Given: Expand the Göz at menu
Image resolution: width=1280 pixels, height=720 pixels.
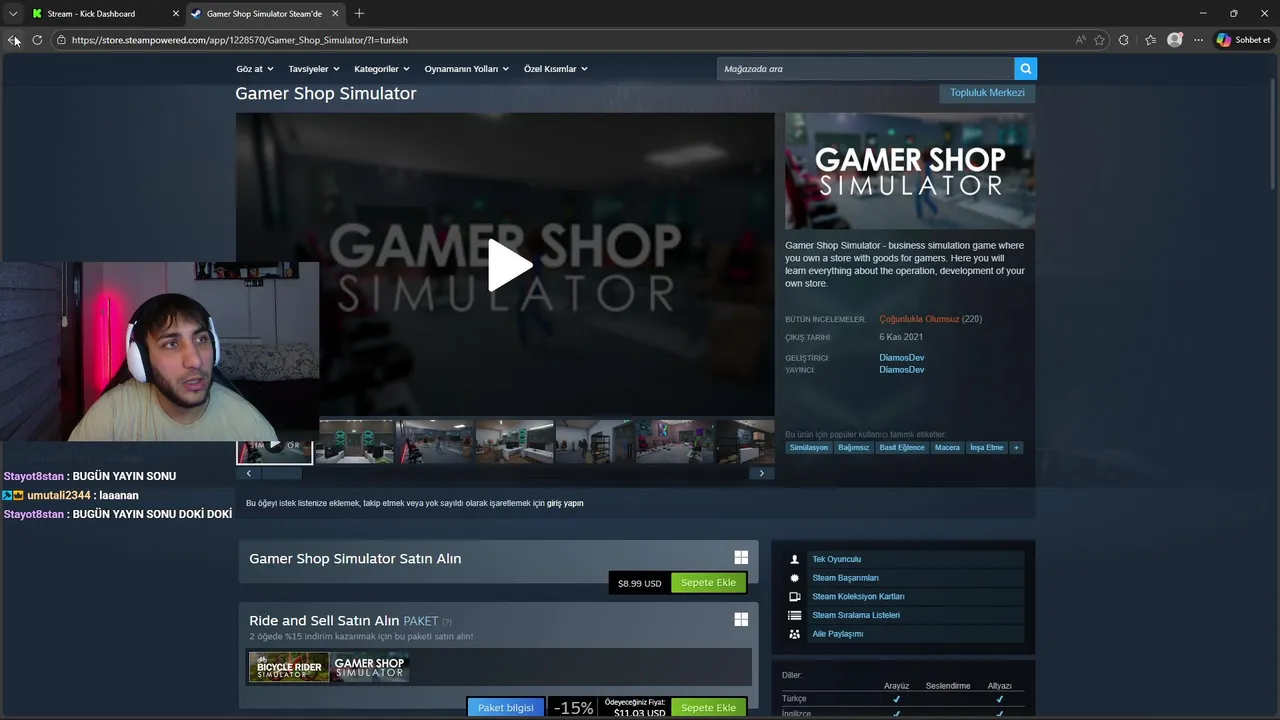Looking at the screenshot, I should pos(254,69).
